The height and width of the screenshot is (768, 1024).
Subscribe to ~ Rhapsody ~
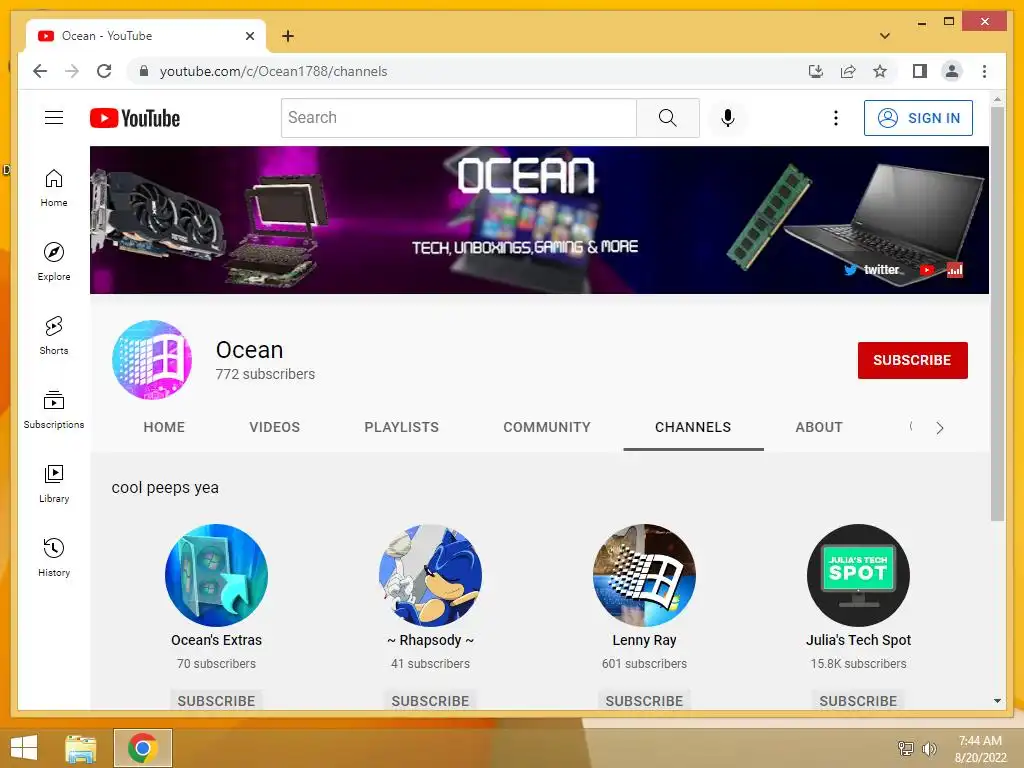point(430,700)
